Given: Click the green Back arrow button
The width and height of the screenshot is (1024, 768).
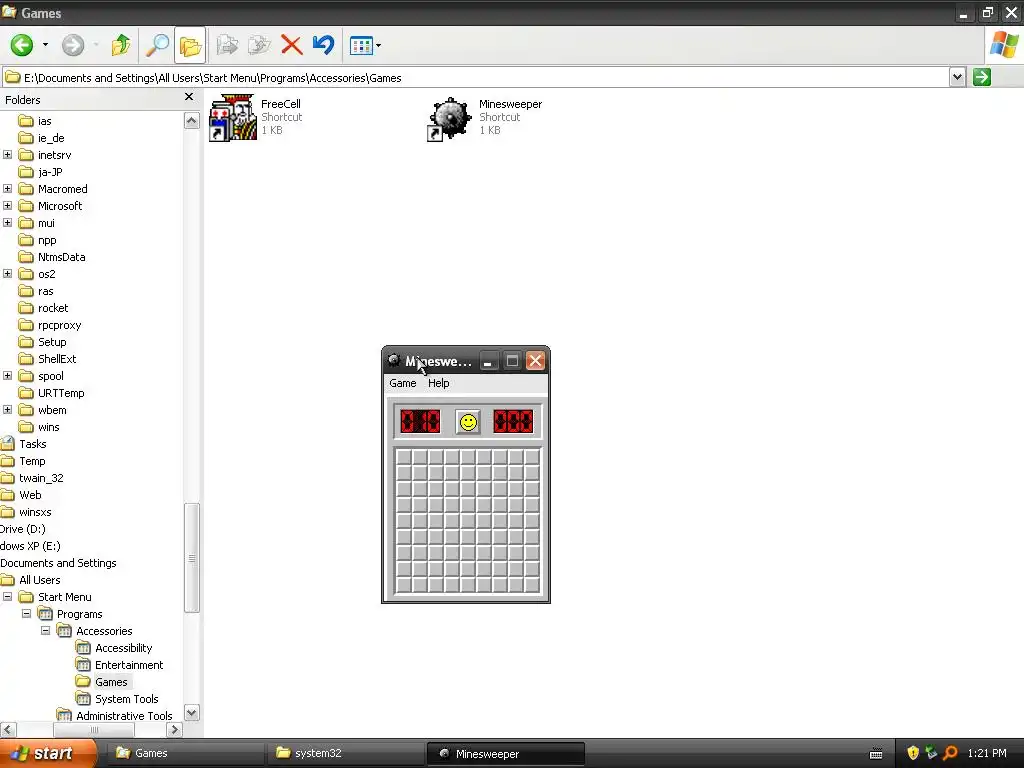Looking at the screenshot, I should 22,45.
